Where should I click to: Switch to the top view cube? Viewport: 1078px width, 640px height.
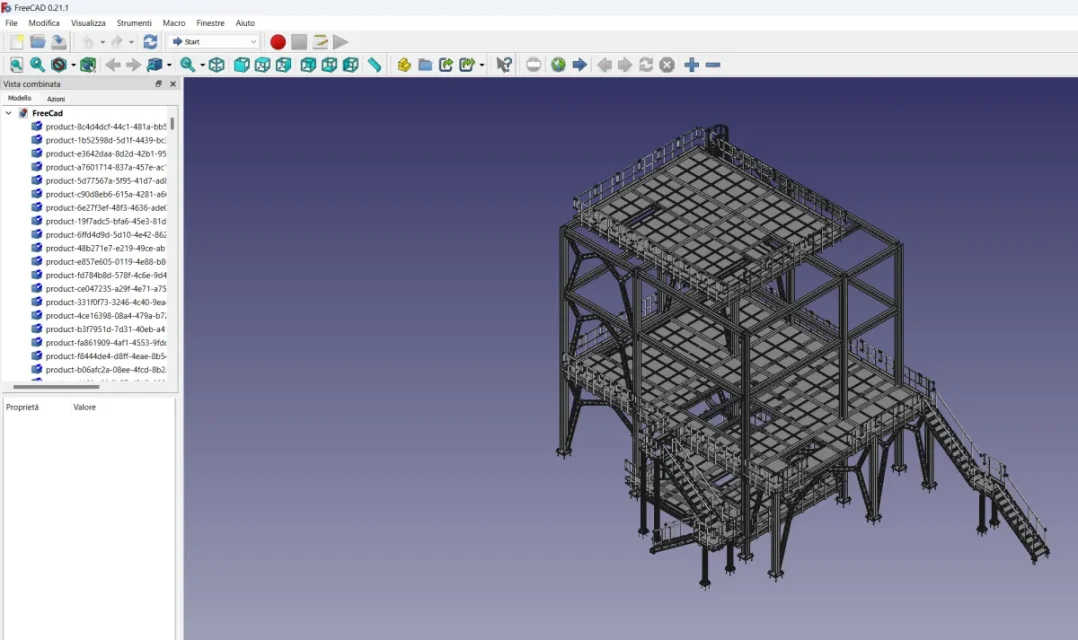tap(262, 65)
